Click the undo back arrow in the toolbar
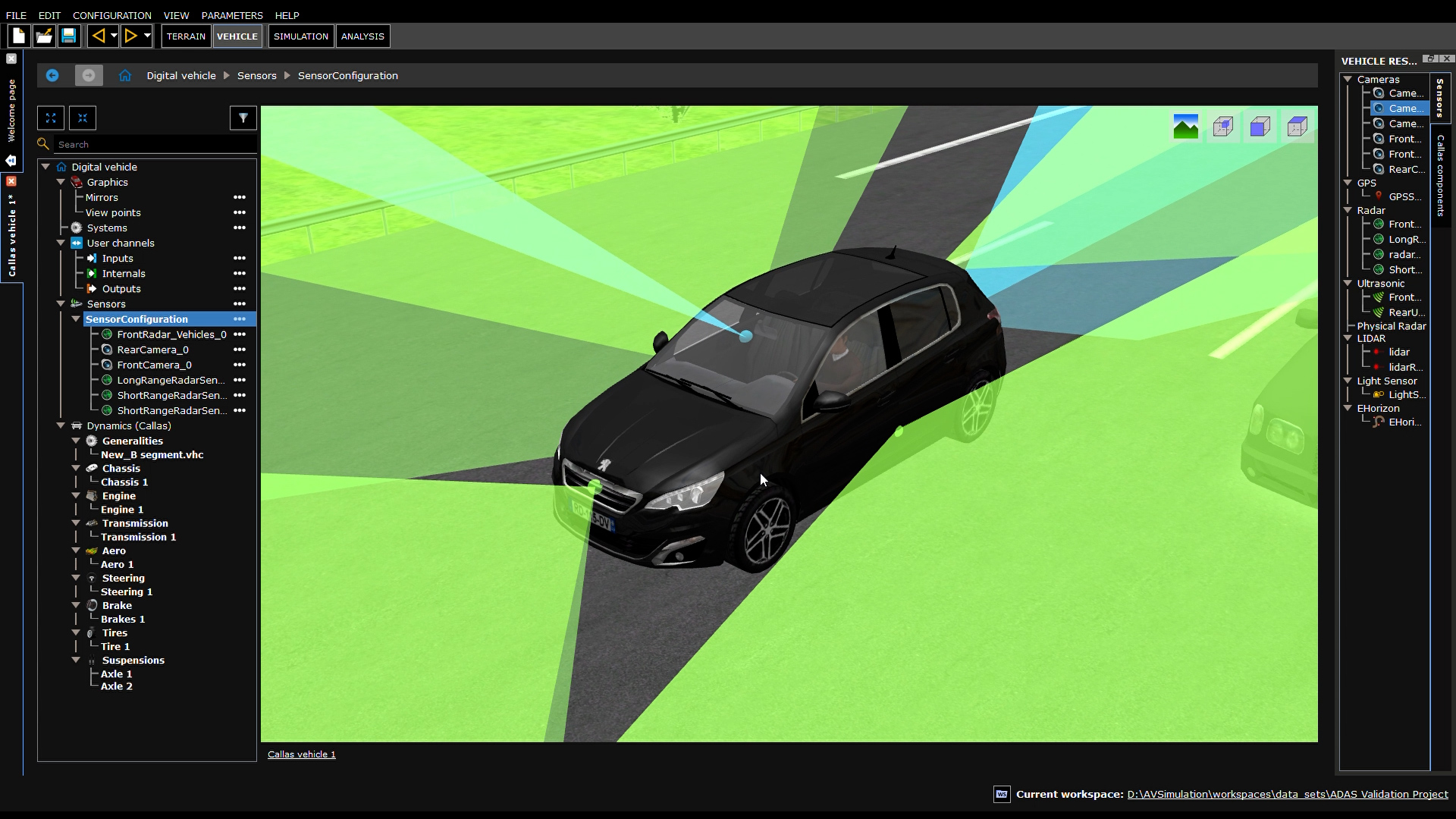The image size is (1456, 819). [x=99, y=36]
